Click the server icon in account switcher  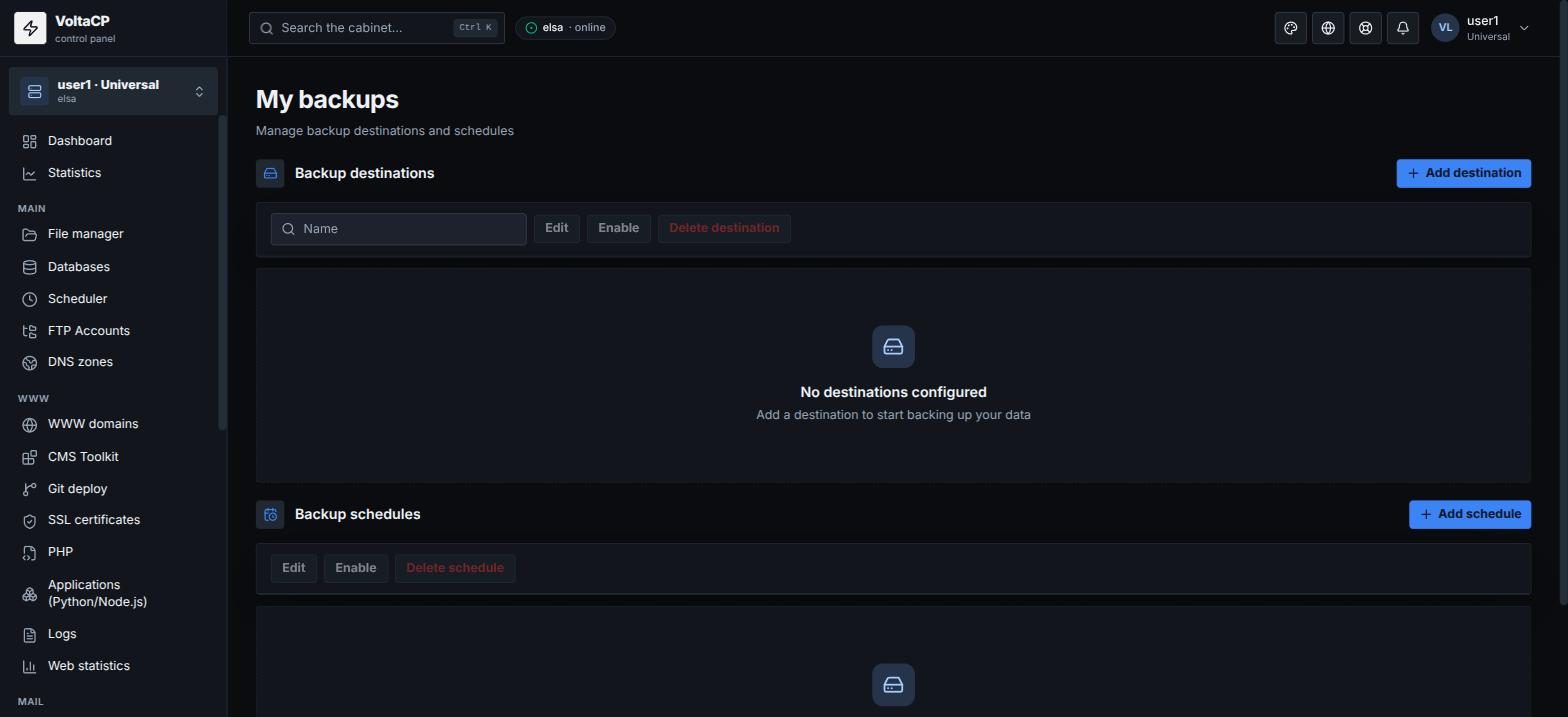(34, 91)
